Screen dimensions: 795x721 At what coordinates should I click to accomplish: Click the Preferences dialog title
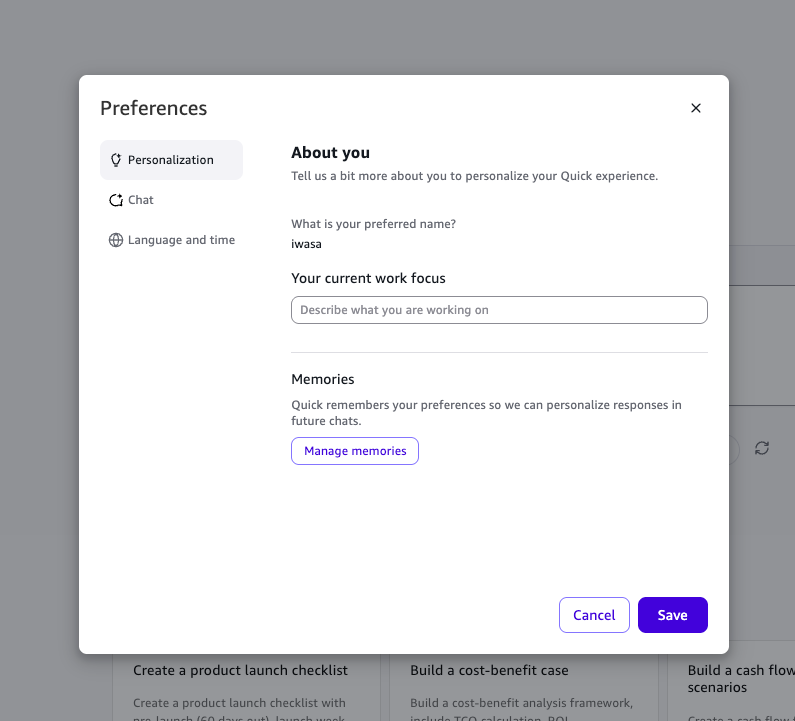(154, 108)
